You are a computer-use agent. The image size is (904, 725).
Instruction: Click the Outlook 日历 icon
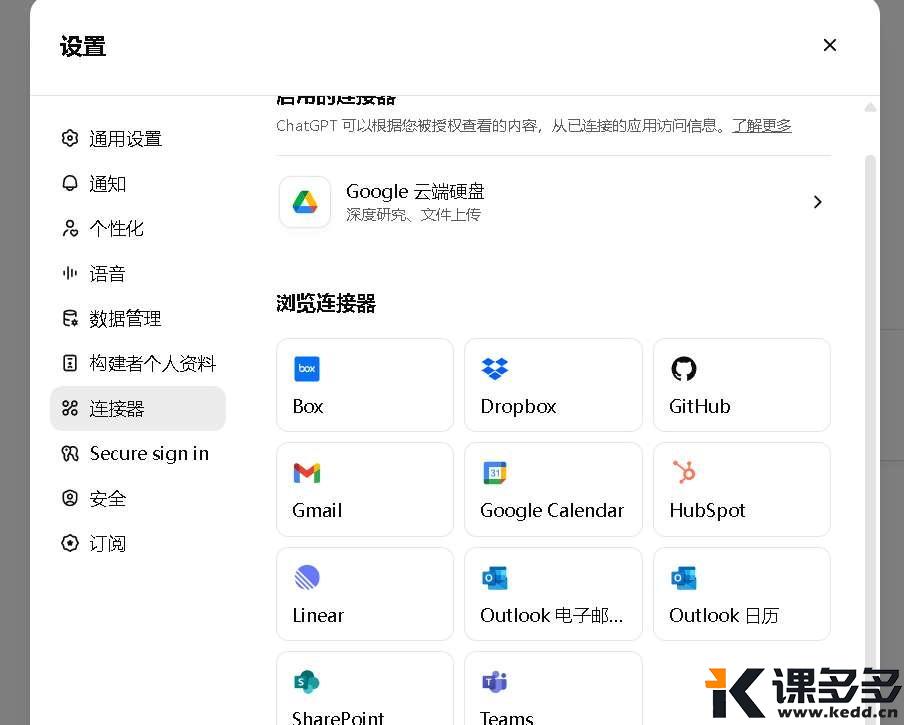(684, 578)
